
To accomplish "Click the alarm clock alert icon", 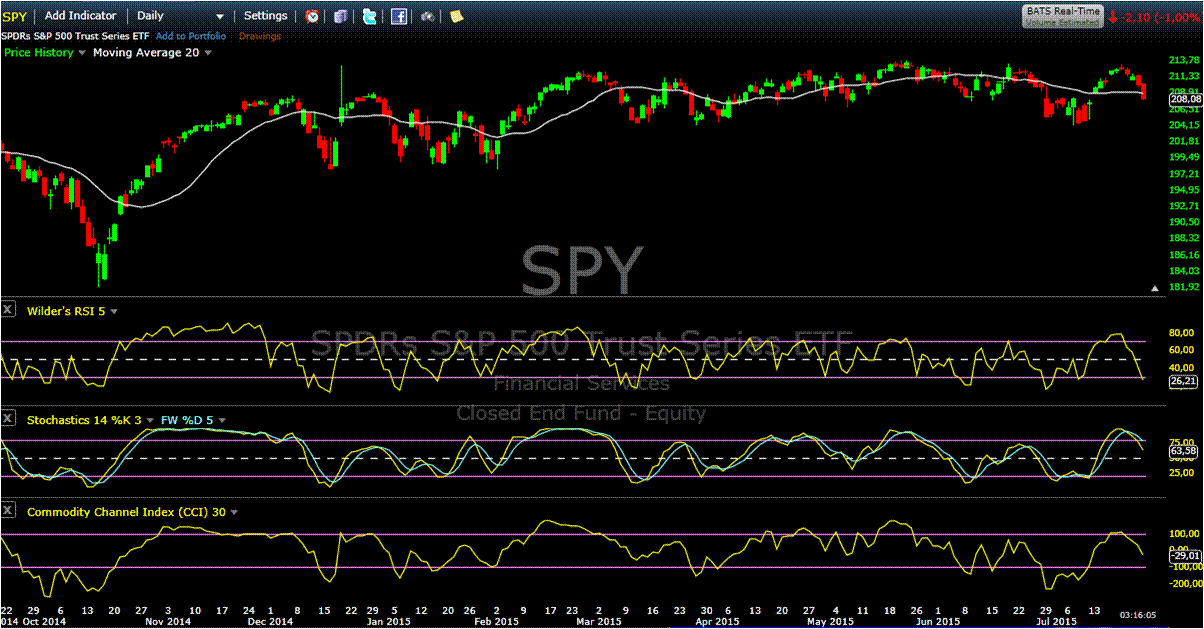I will [x=313, y=16].
